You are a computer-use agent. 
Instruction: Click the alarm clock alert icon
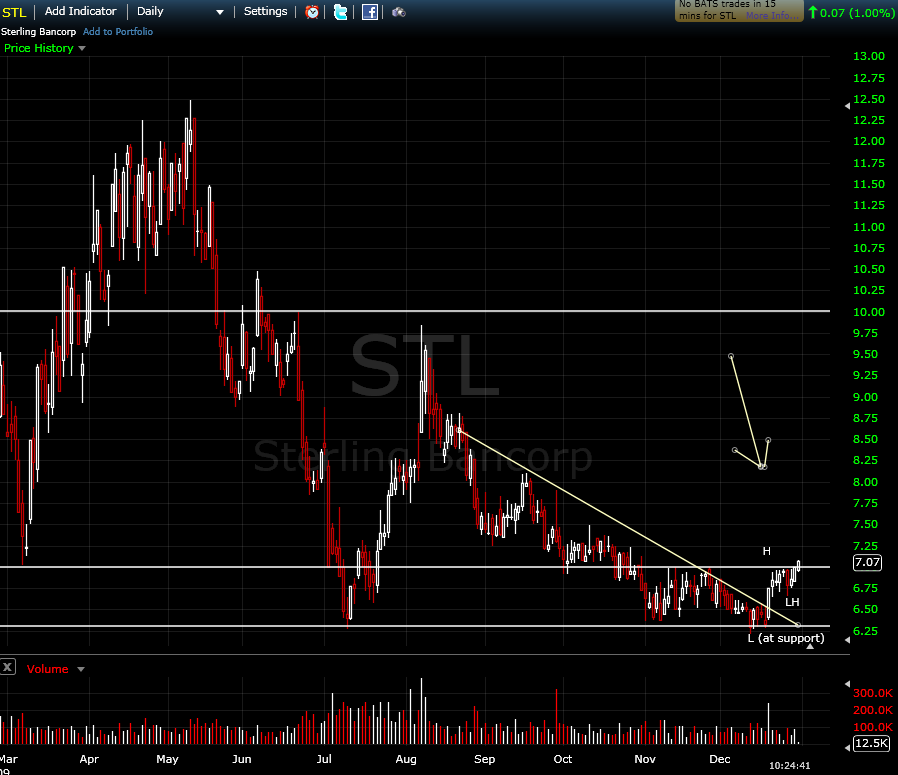point(312,11)
